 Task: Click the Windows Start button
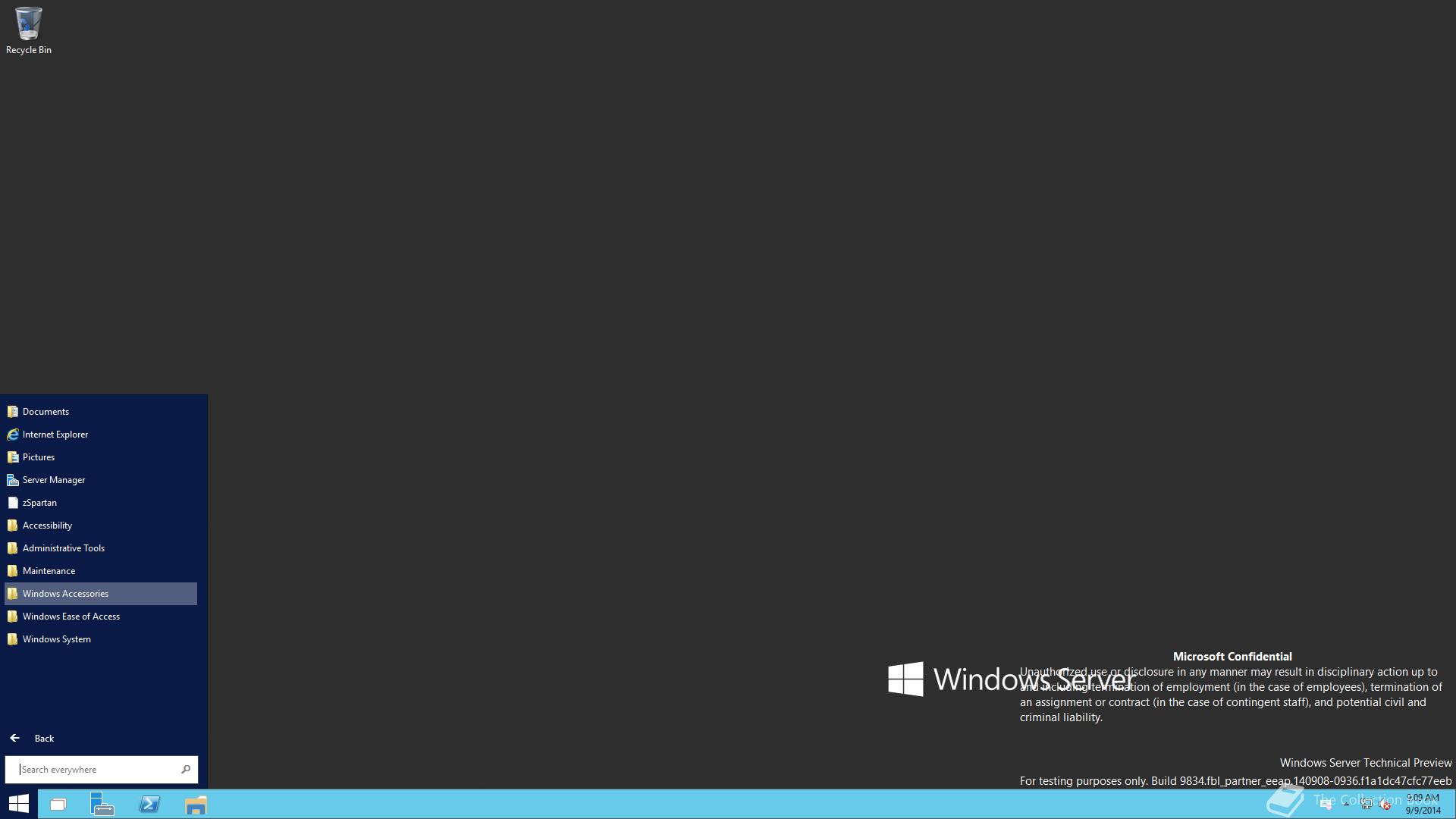point(18,804)
